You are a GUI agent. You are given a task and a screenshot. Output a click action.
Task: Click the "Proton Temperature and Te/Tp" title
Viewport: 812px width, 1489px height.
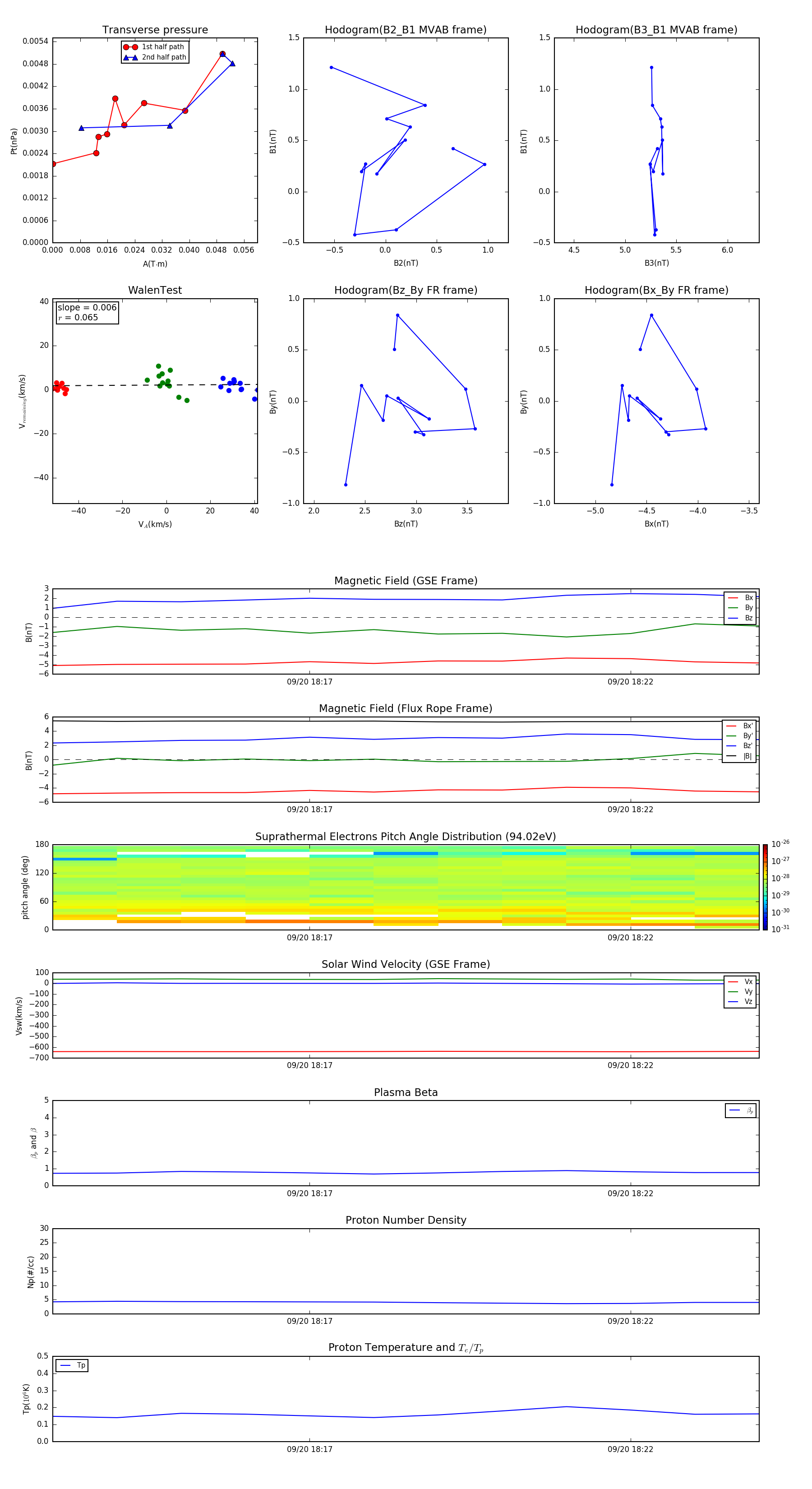coord(406,1348)
